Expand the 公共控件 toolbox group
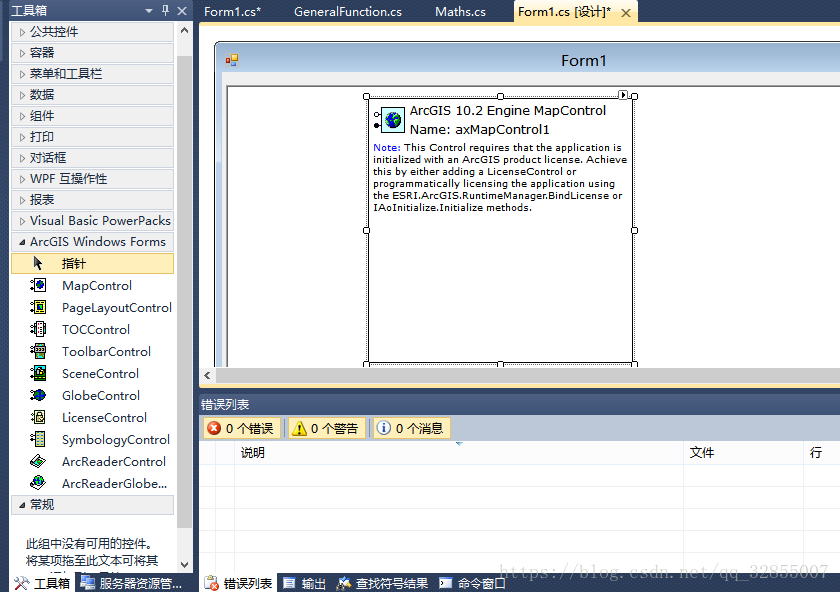This screenshot has height=592, width=840. 92,32
